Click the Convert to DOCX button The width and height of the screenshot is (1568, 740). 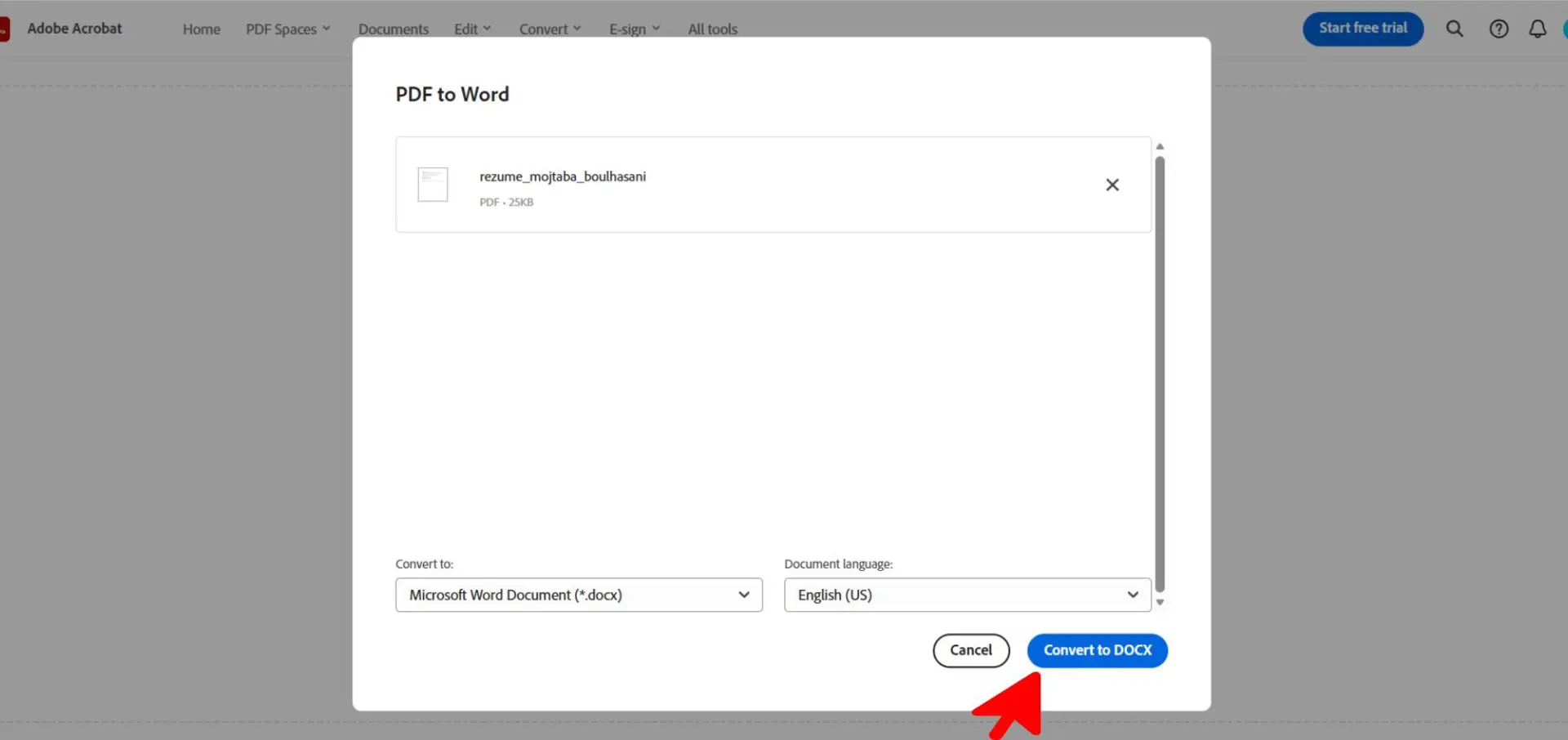tap(1098, 650)
